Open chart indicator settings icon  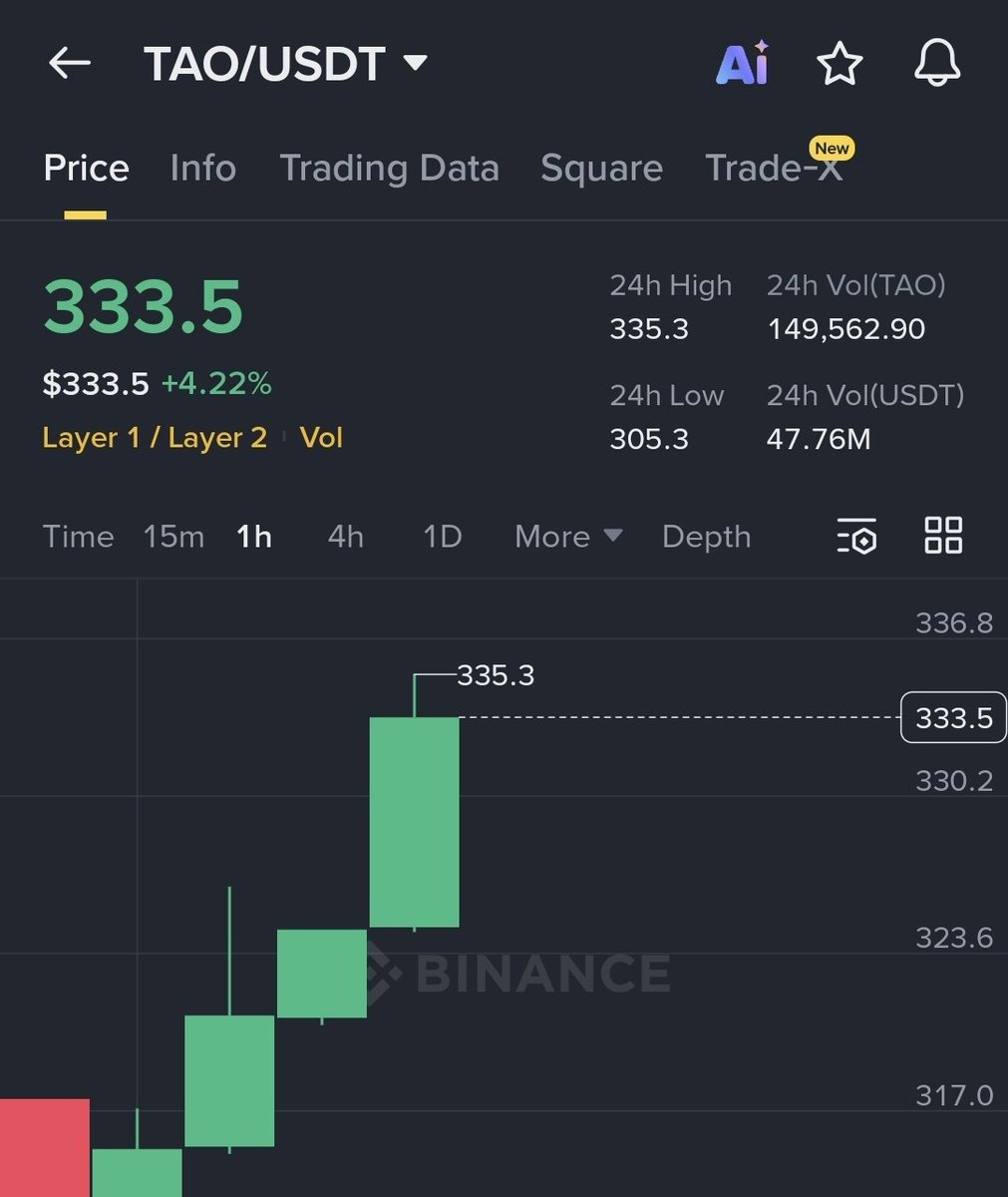pyautogui.click(x=855, y=536)
